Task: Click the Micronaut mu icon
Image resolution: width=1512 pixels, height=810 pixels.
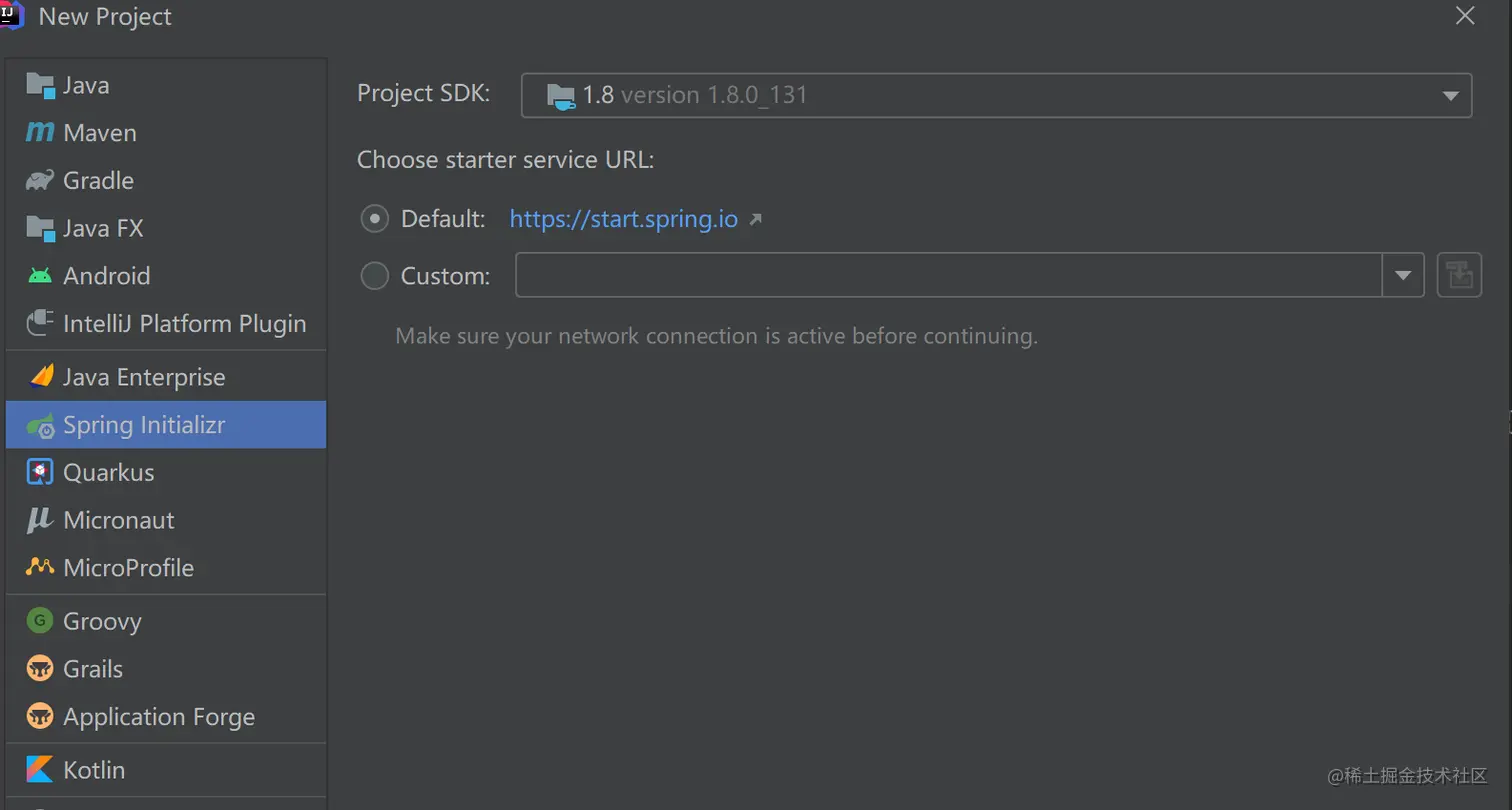Action: [x=40, y=520]
